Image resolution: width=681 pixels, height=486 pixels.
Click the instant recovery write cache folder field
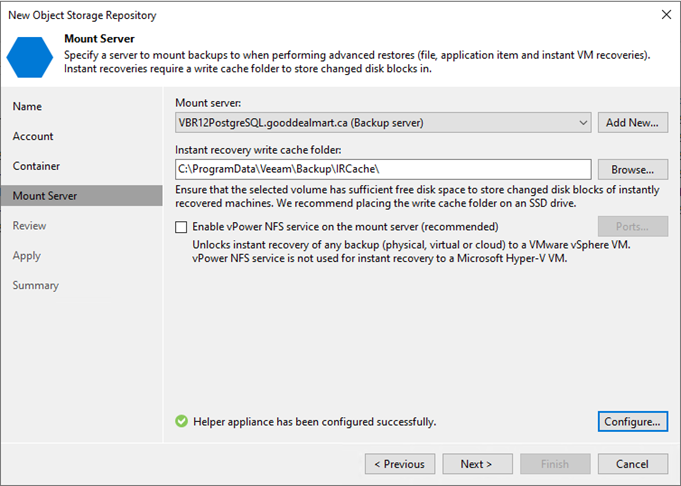point(383,169)
